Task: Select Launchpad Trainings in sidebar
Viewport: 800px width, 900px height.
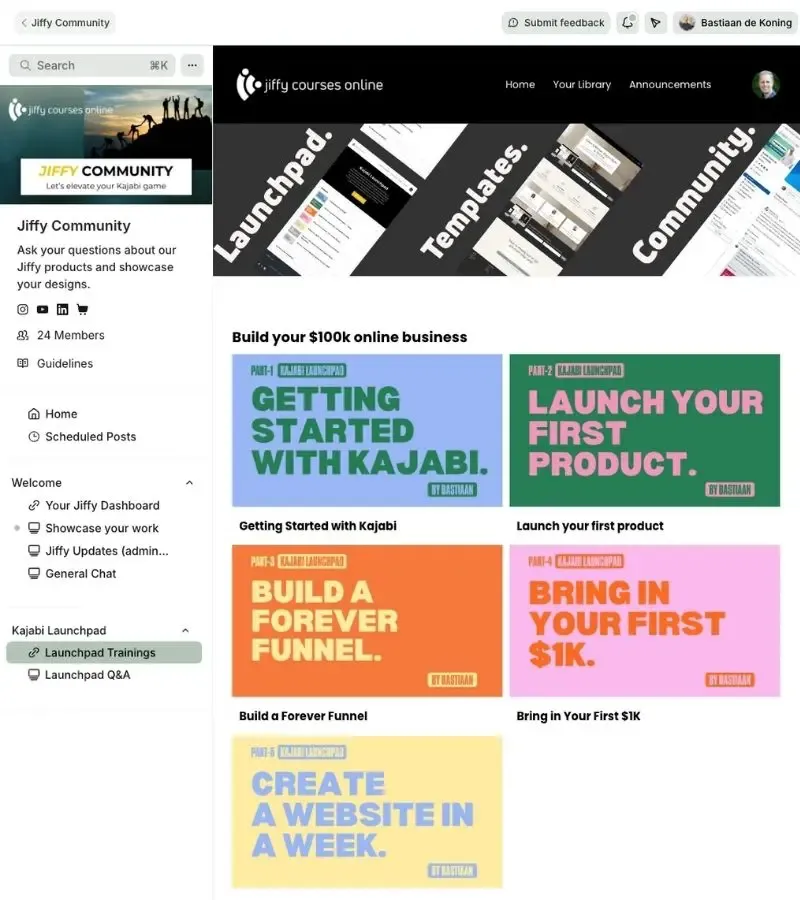Action: click(x=104, y=653)
